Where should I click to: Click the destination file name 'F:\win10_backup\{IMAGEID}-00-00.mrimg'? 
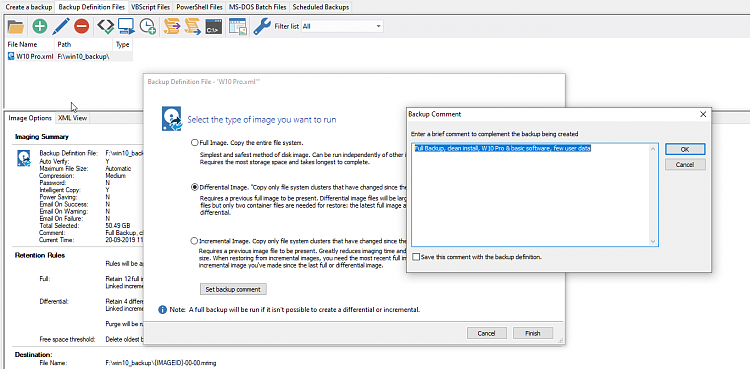(x=161, y=363)
